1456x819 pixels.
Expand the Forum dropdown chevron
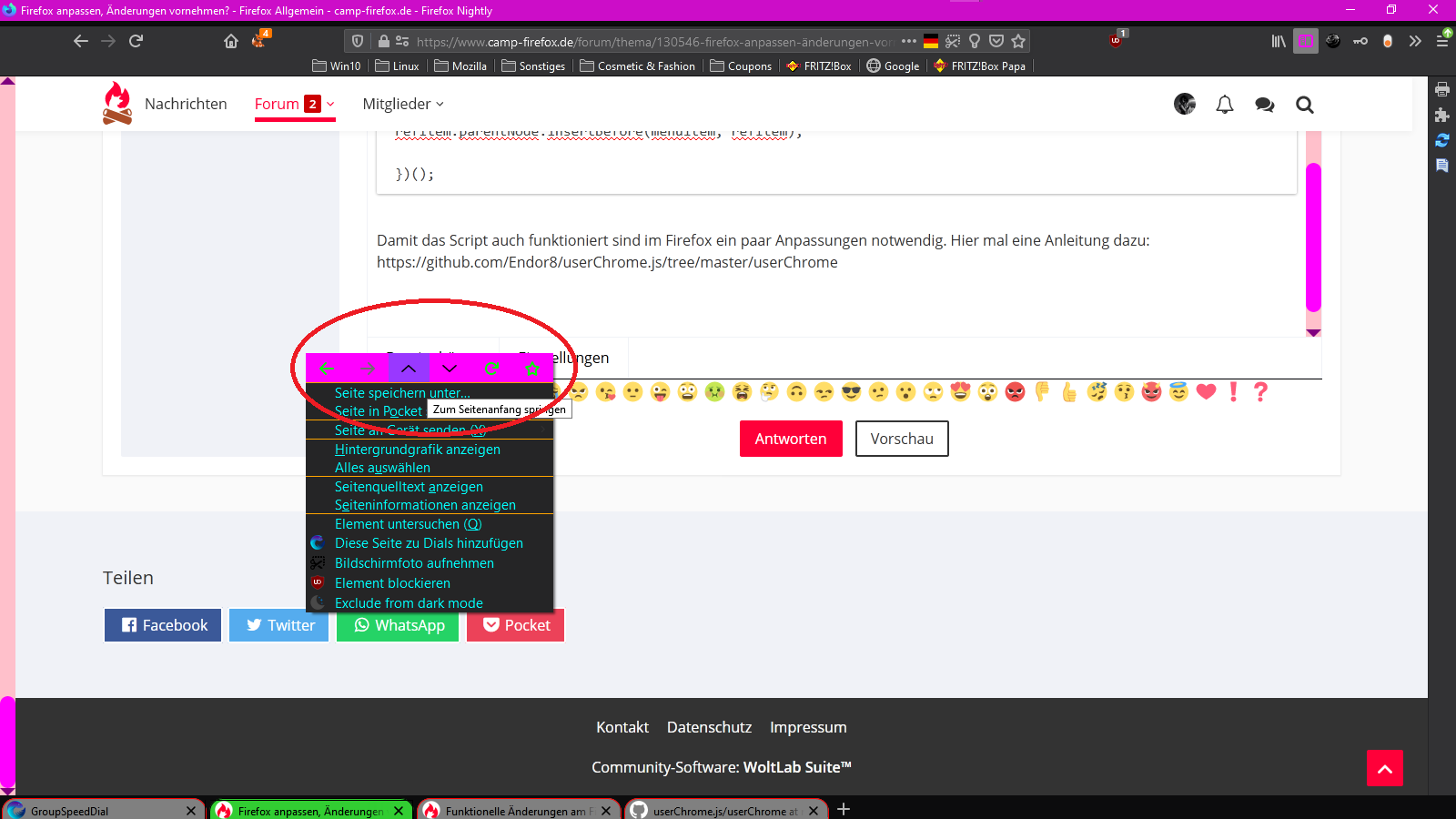click(331, 104)
